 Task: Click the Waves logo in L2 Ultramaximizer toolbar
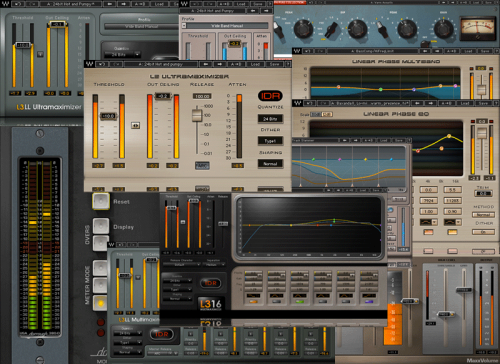pos(89,64)
